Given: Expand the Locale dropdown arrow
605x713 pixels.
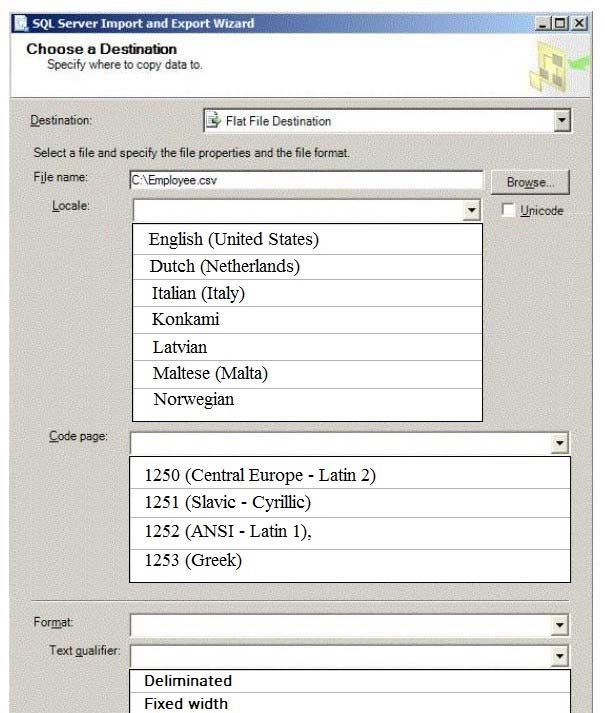Looking at the screenshot, I should point(471,210).
